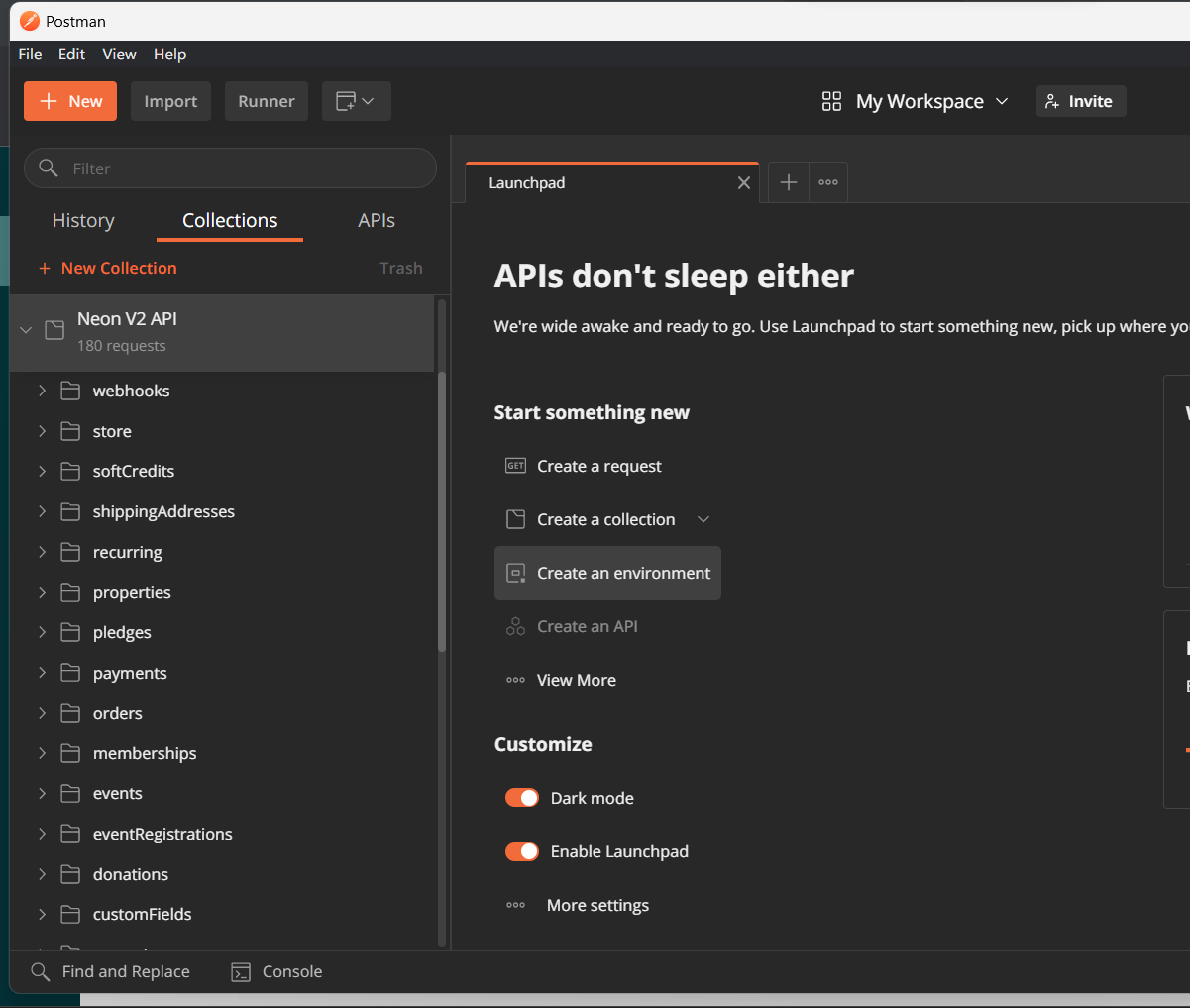The height and width of the screenshot is (1008, 1190).
Task: Click the events folder icon
Action: click(70, 793)
